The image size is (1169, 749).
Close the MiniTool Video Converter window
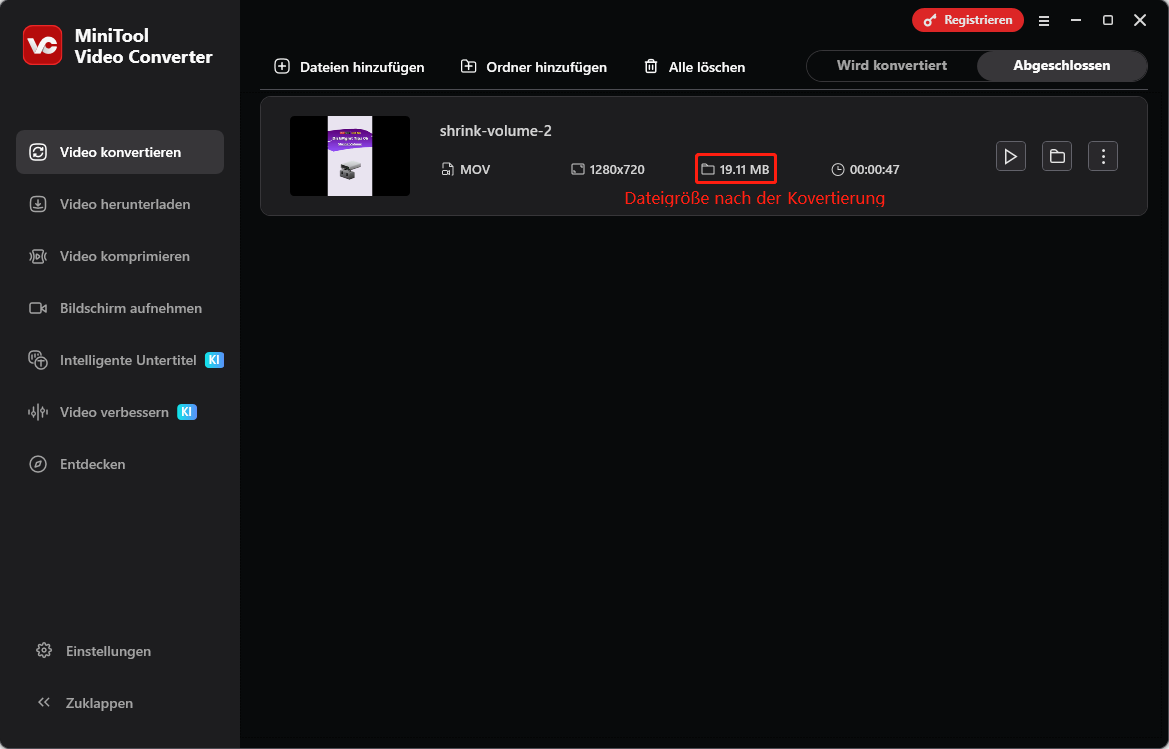click(1140, 21)
